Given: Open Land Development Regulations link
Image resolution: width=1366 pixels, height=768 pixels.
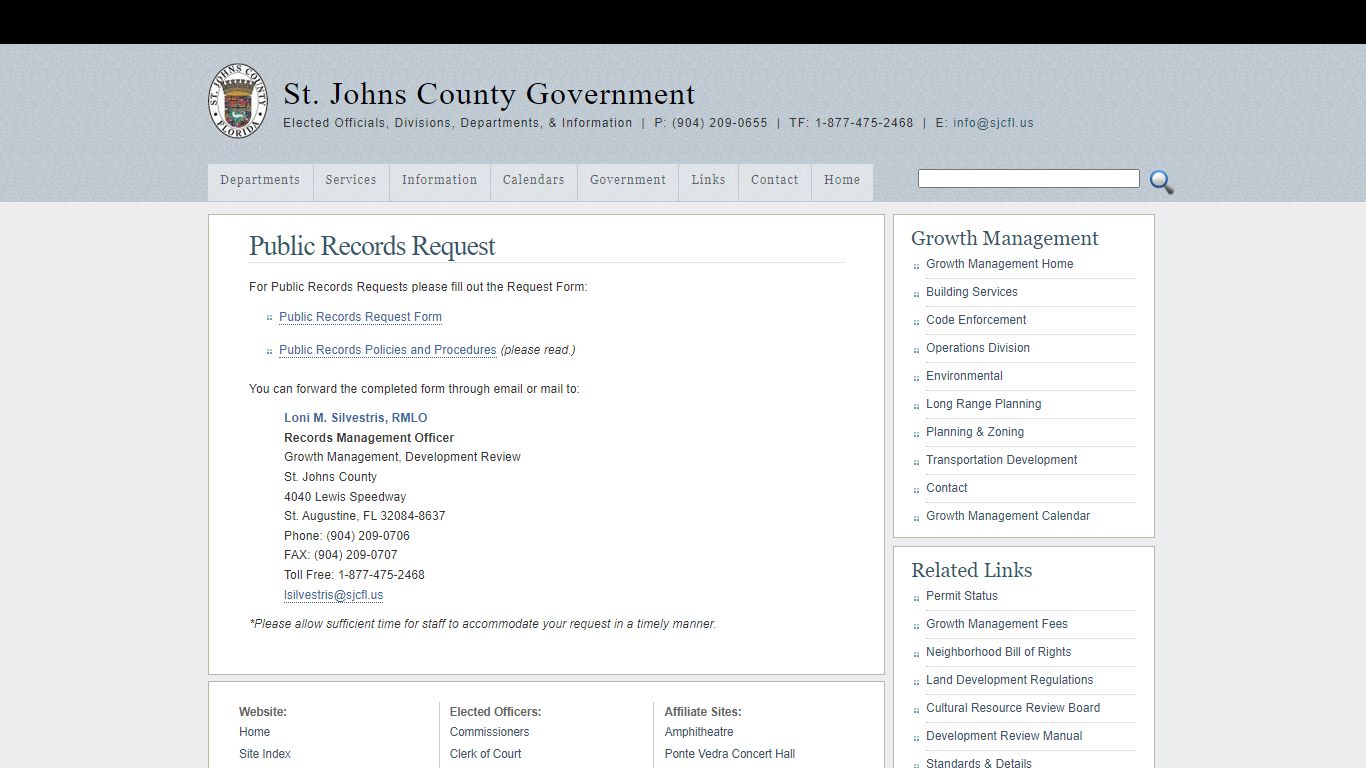Looking at the screenshot, I should click(1010, 680).
